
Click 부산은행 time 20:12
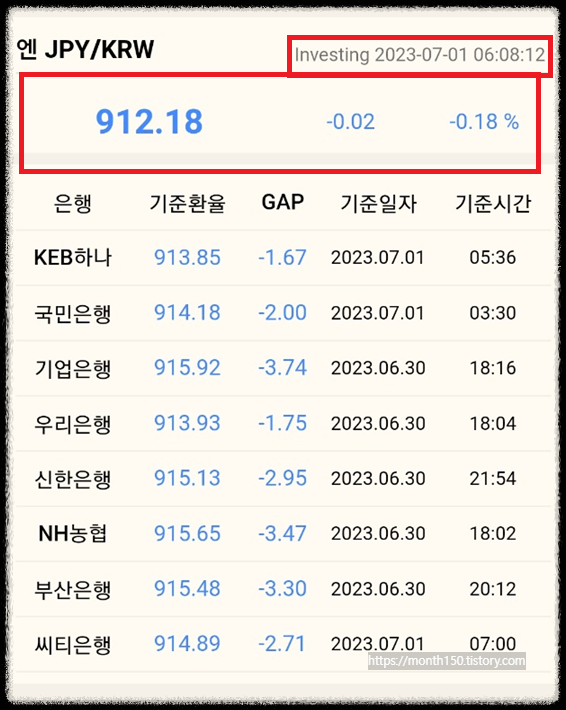493,590
